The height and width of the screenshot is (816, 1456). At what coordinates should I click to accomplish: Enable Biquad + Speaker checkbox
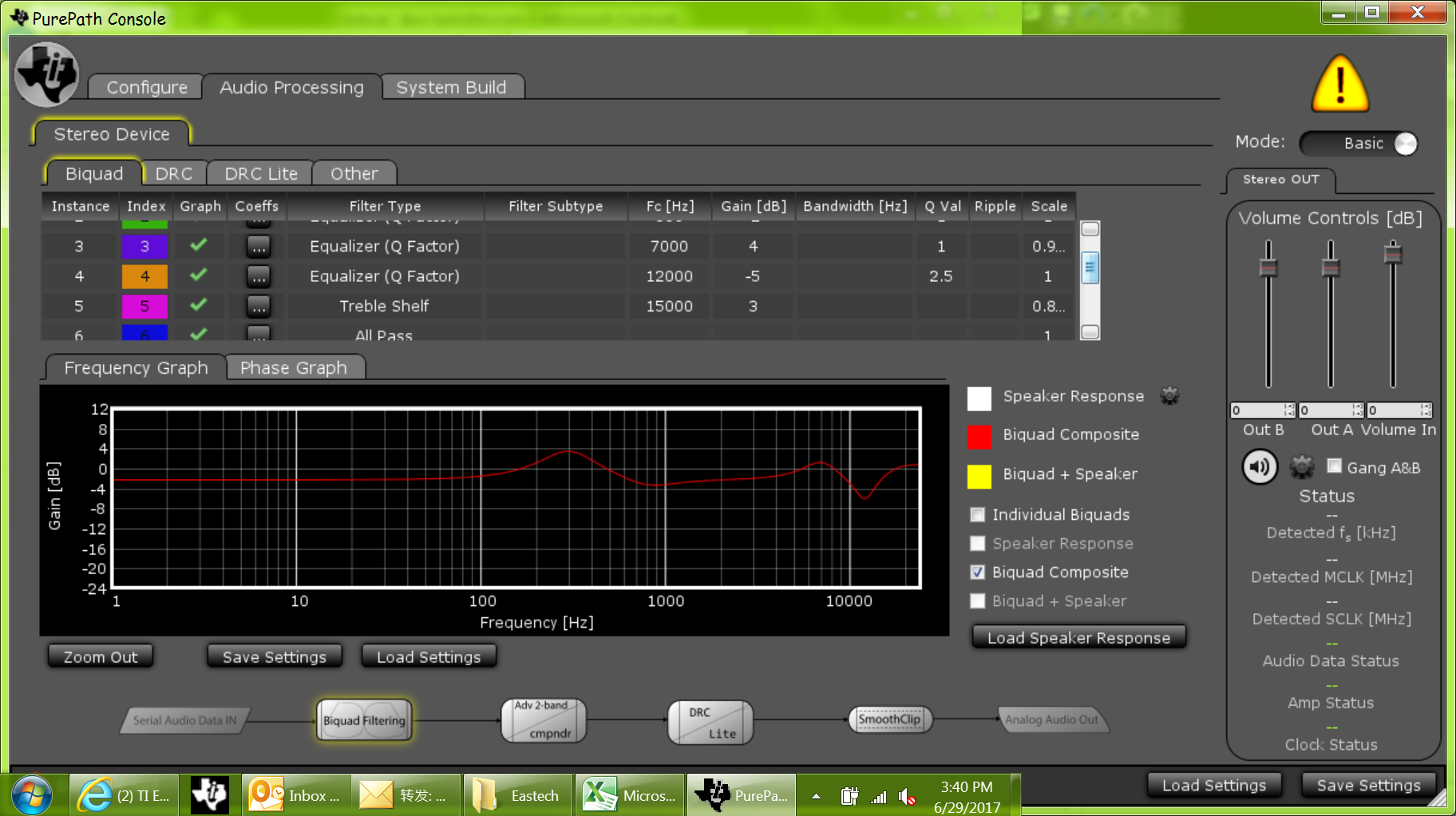click(x=977, y=601)
